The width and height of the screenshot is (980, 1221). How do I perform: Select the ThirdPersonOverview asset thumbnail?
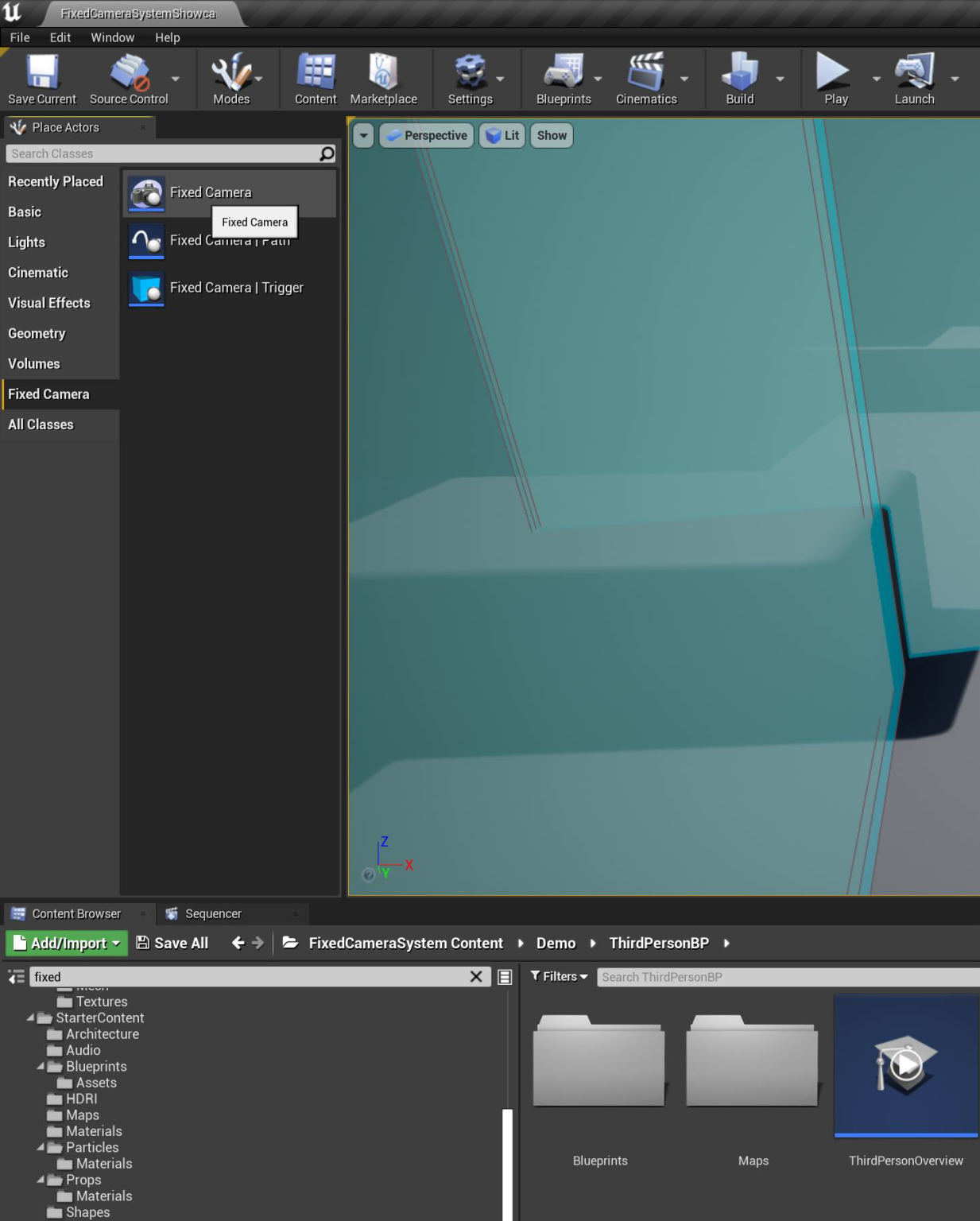906,1065
